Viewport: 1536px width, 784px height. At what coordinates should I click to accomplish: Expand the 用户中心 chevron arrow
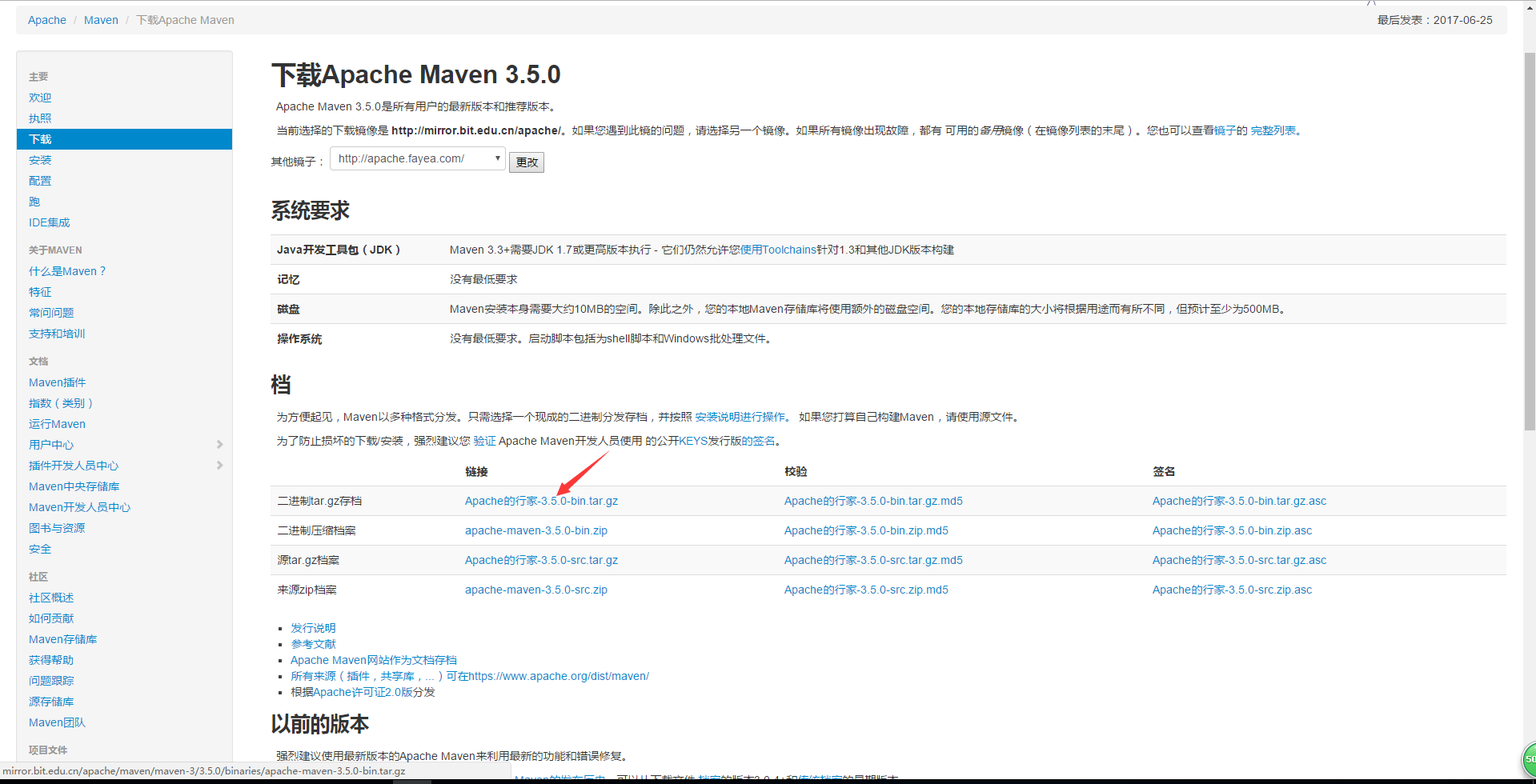[219, 445]
